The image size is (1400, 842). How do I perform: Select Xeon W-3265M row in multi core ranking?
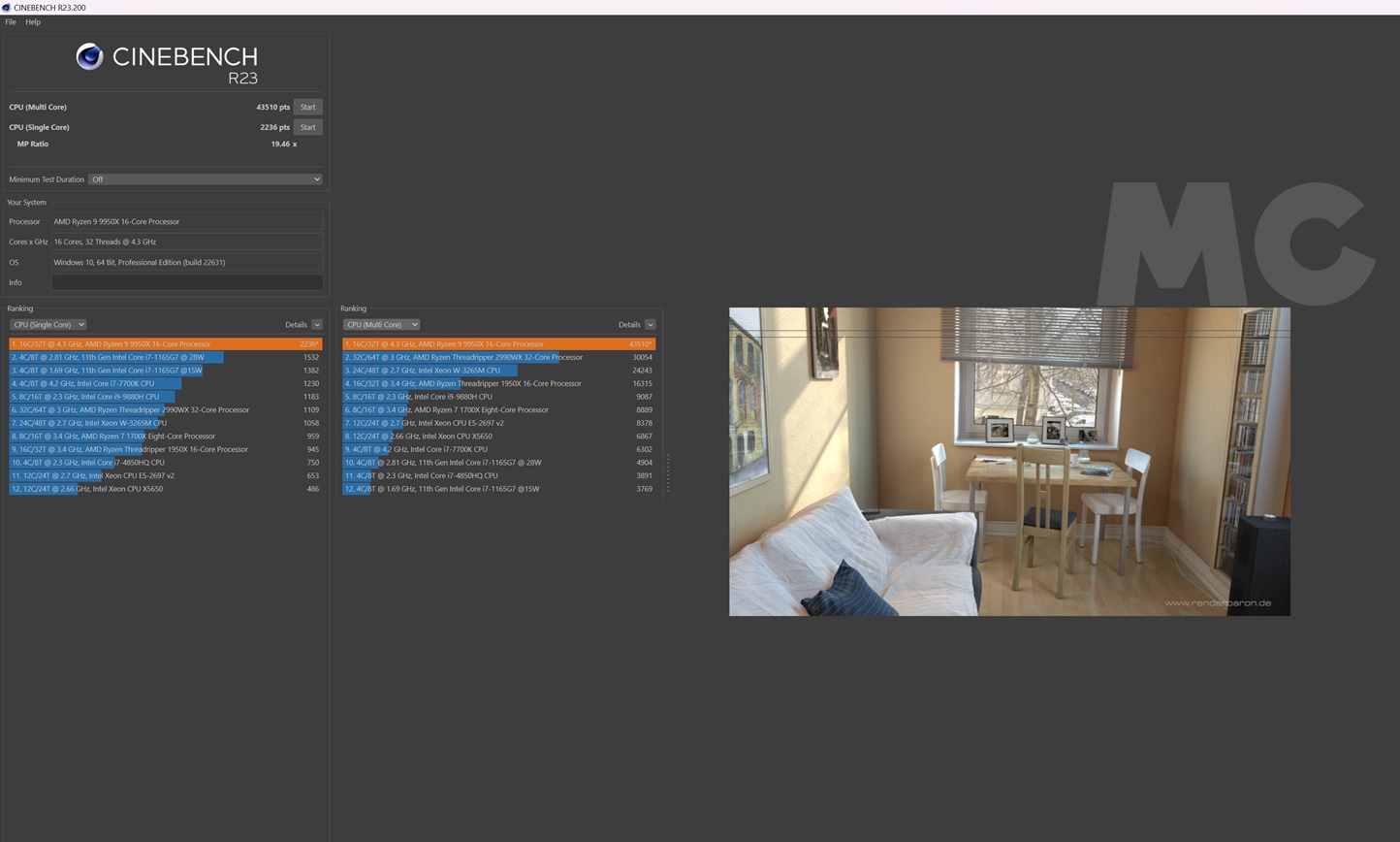(498, 371)
